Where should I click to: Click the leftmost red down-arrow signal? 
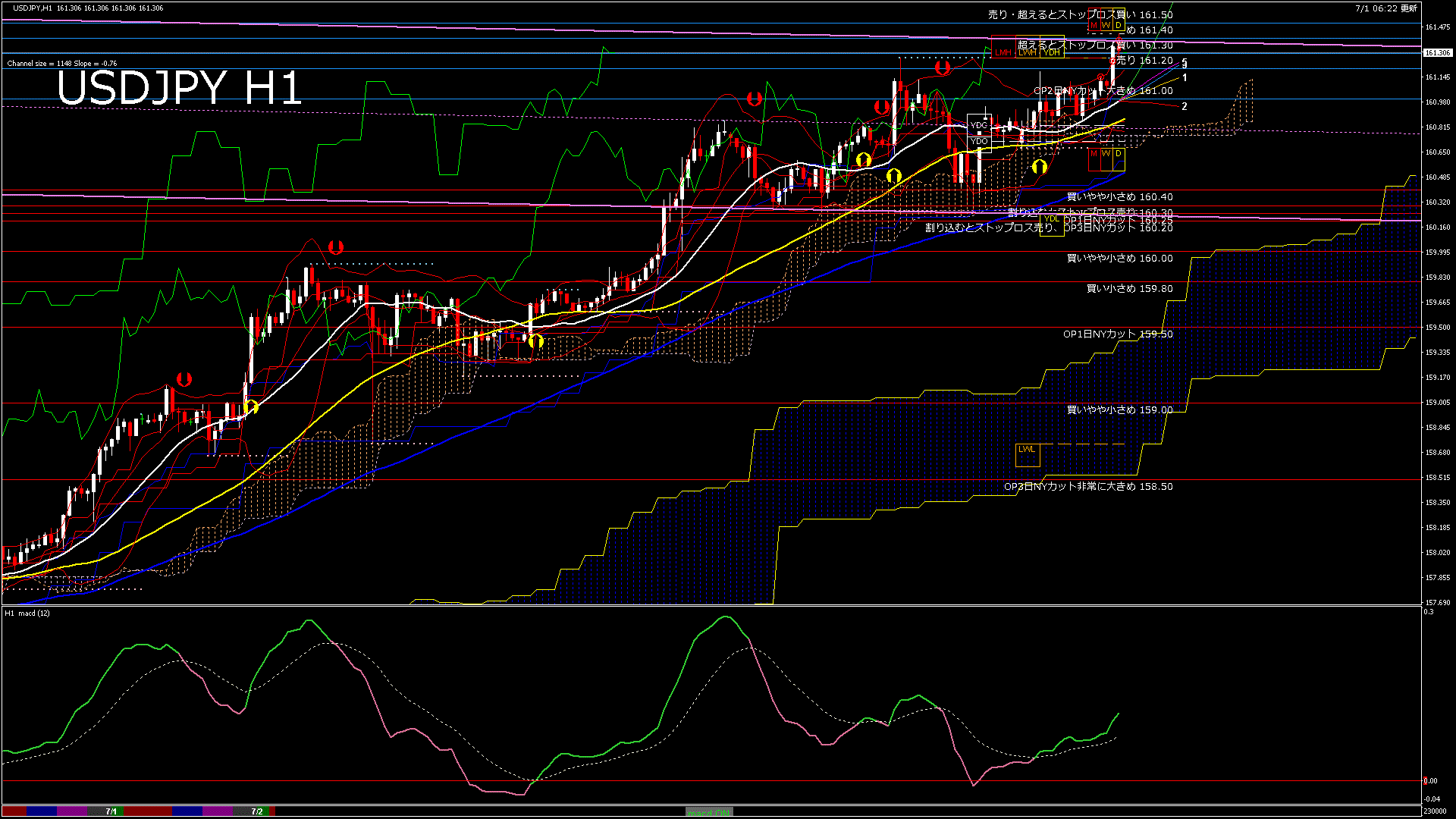[x=183, y=379]
